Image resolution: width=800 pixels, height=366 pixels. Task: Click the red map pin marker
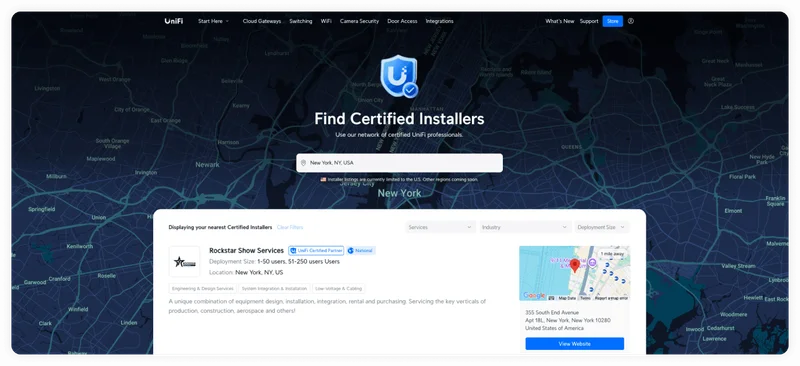point(574,265)
